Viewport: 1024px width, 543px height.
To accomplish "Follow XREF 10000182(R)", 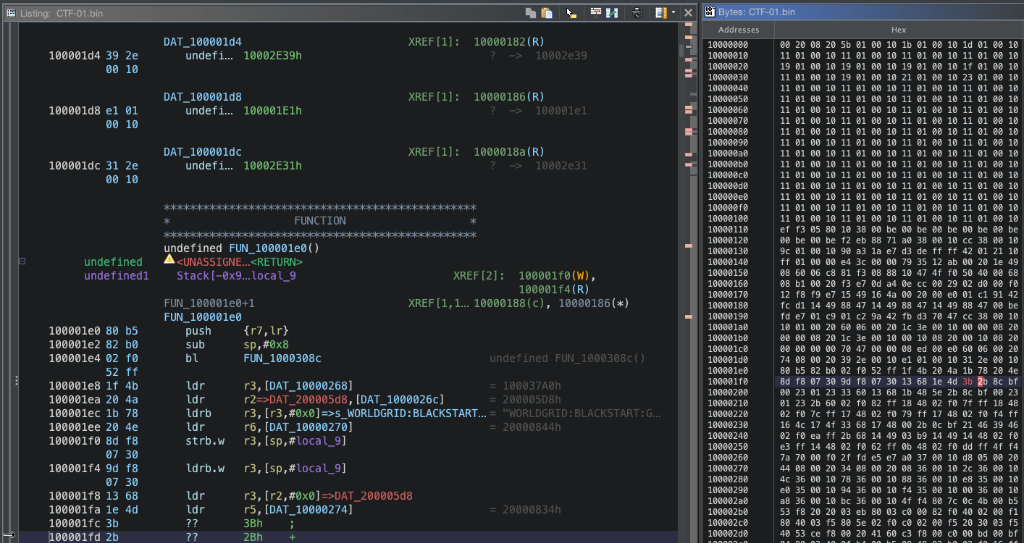I will [509, 42].
